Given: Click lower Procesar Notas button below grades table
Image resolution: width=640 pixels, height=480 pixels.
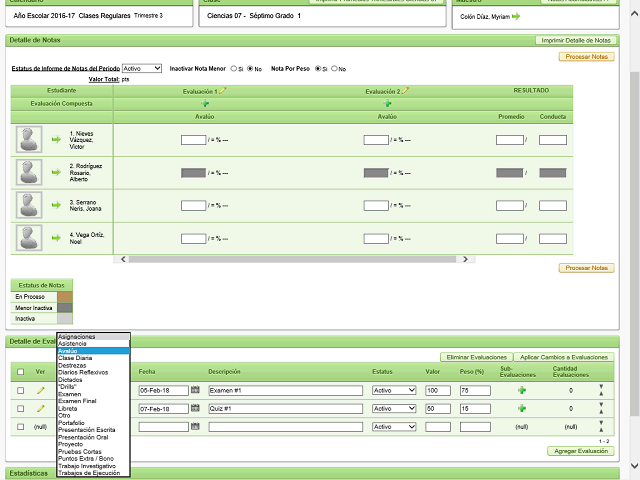Looking at the screenshot, I should pos(587,268).
